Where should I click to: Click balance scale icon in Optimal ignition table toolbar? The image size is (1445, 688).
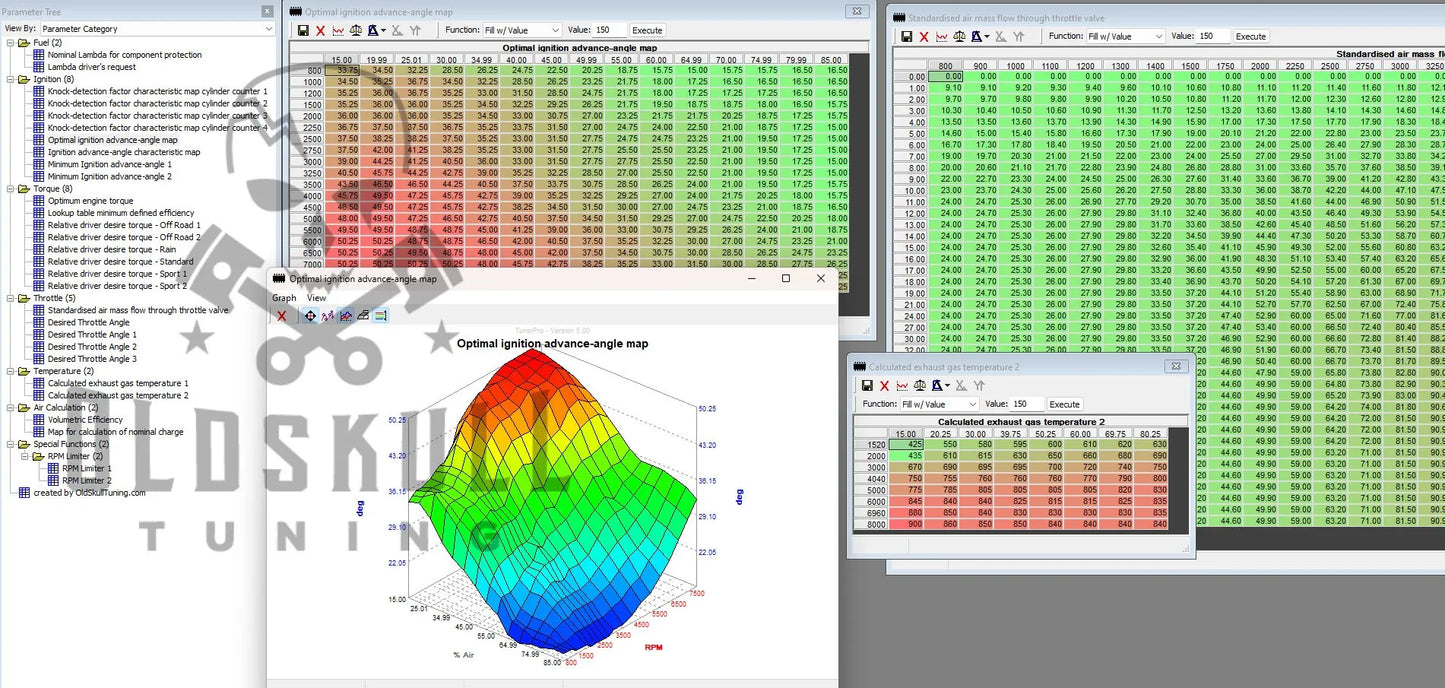point(357,31)
